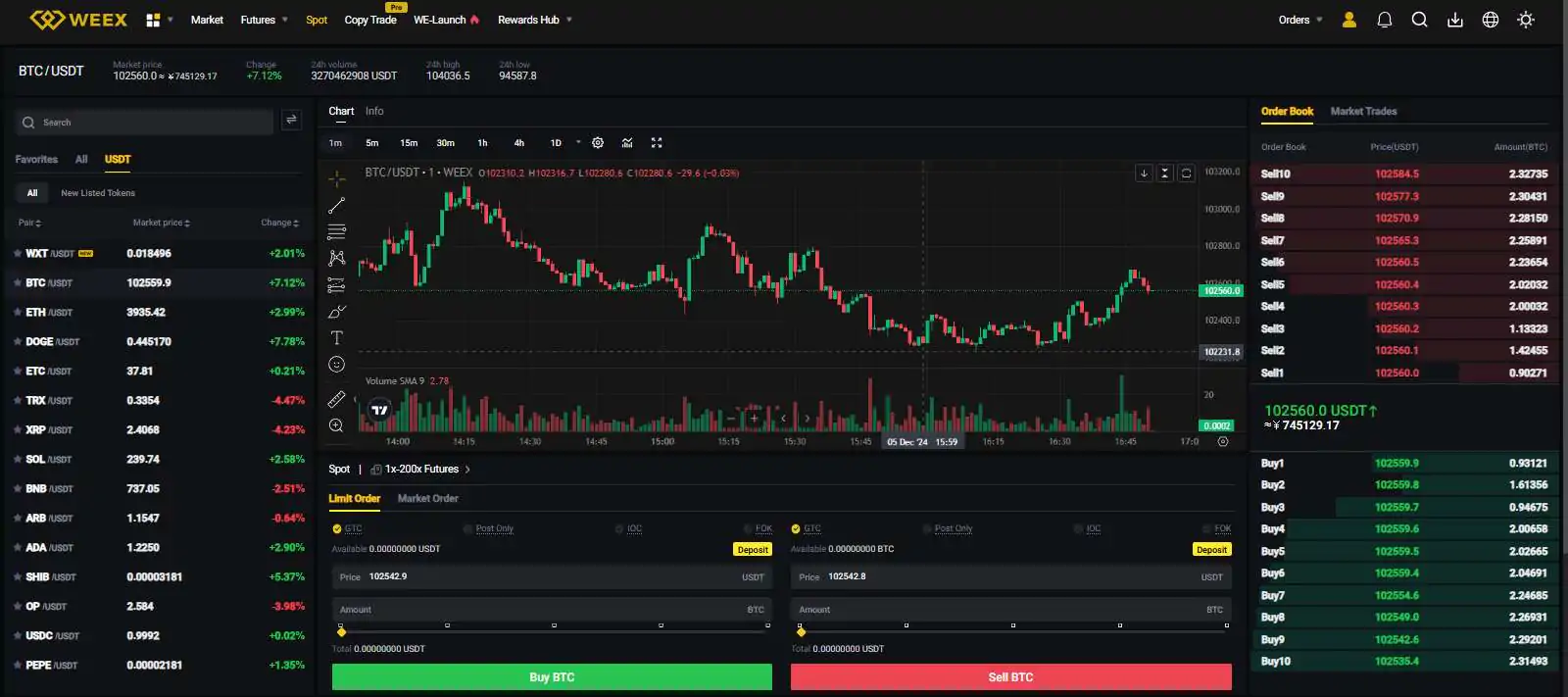1568x697 pixels.
Task: Go to Market page in top navigation
Action: point(207,20)
